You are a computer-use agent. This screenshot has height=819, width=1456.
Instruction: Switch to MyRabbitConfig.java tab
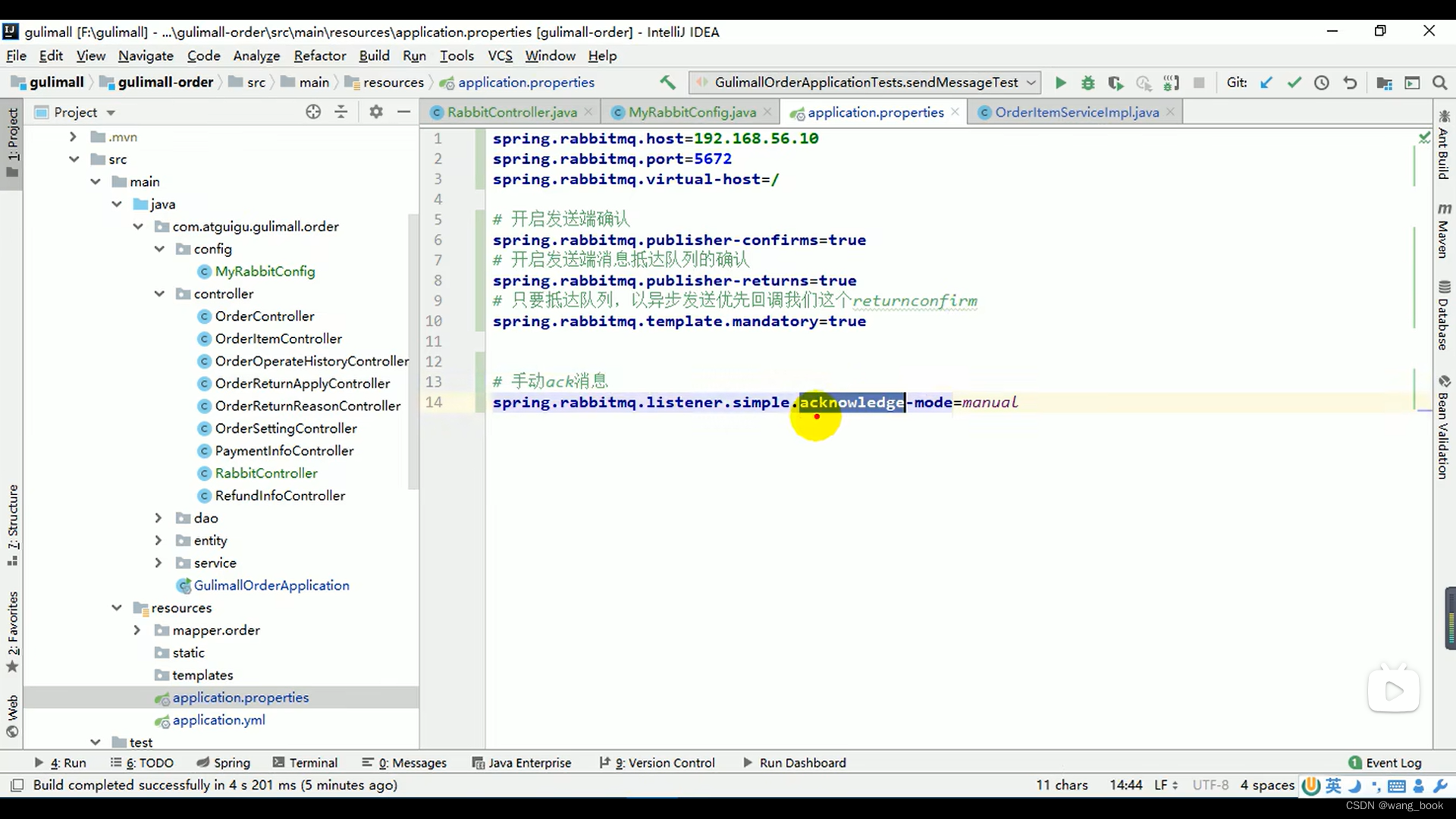tap(693, 112)
